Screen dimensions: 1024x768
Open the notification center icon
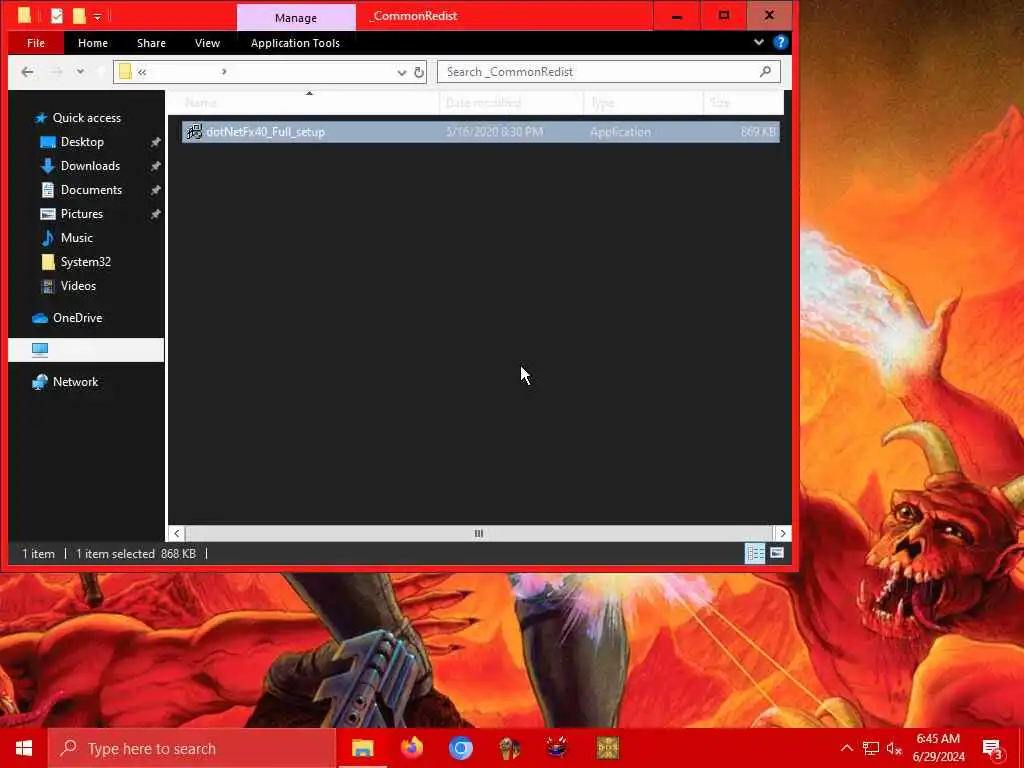click(993, 749)
